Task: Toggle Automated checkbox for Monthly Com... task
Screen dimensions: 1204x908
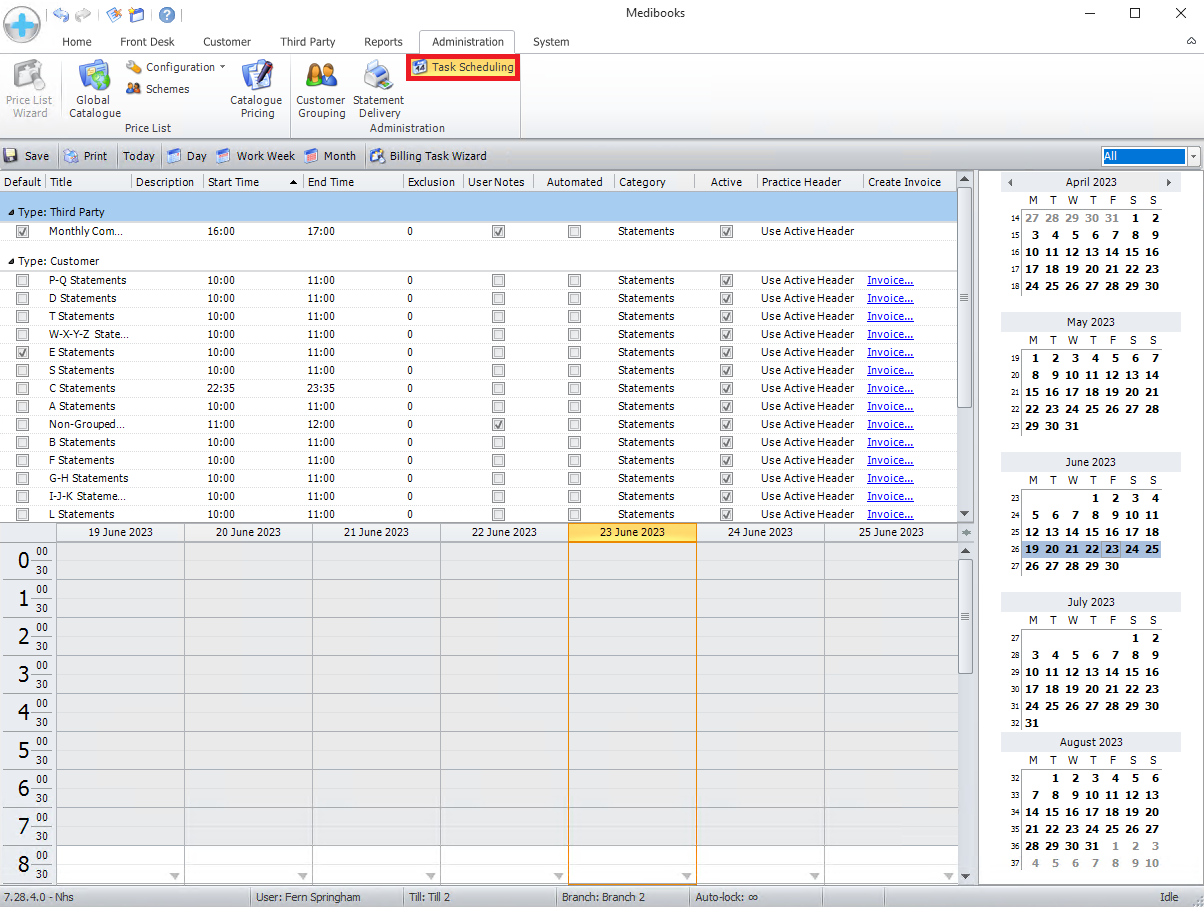Action: (574, 232)
